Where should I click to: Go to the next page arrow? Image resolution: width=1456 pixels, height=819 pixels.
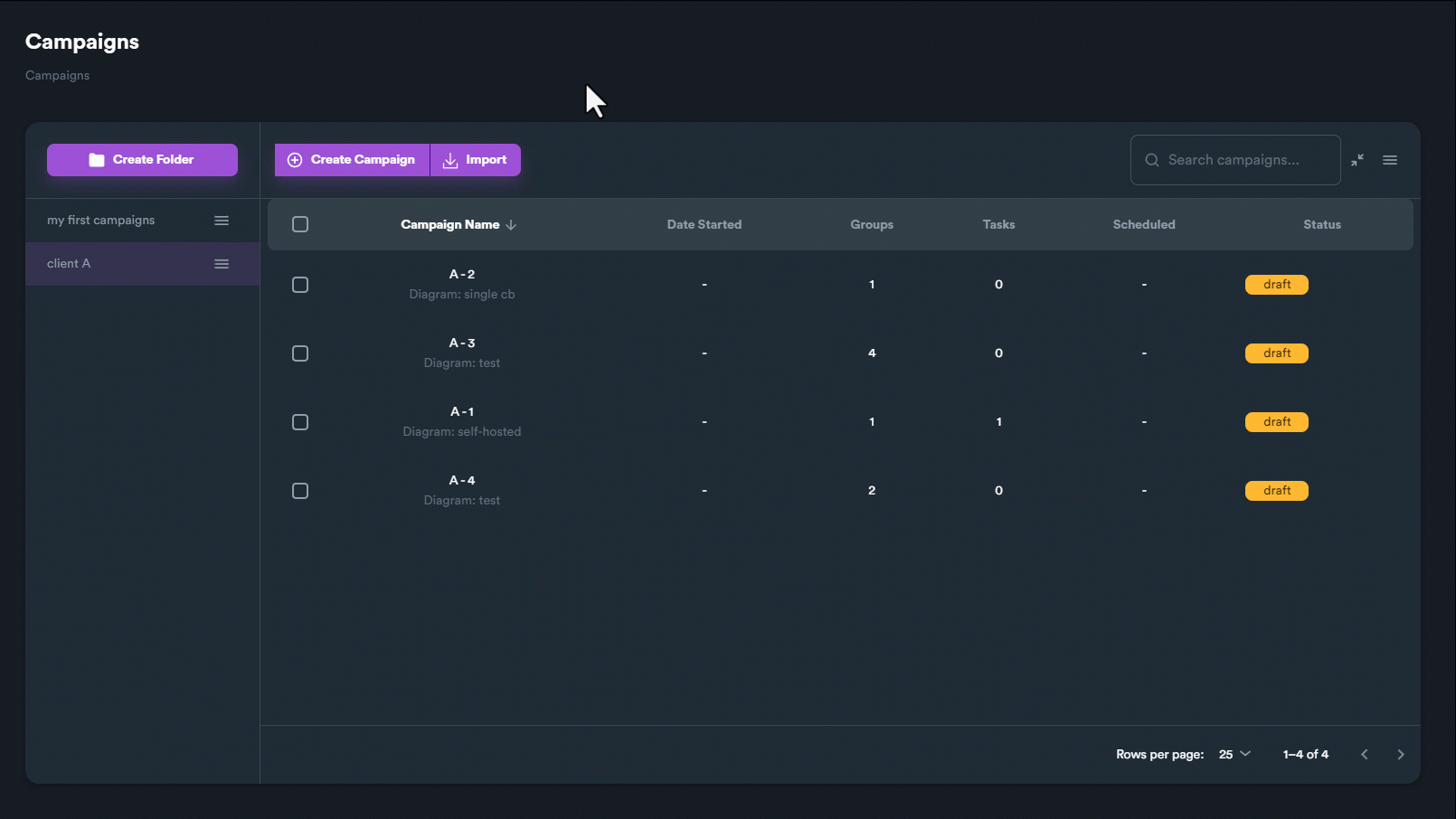point(1400,755)
